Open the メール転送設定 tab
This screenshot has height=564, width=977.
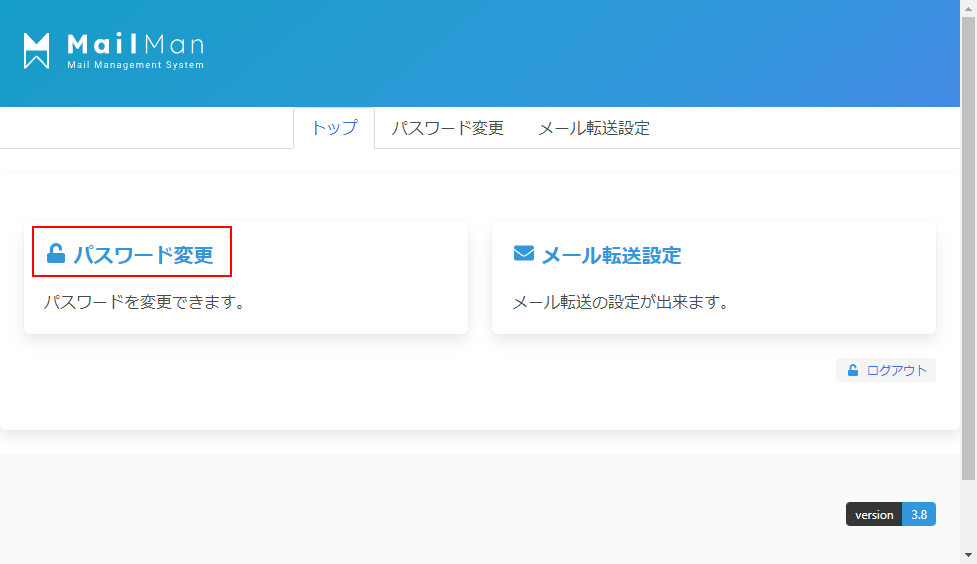coord(594,128)
